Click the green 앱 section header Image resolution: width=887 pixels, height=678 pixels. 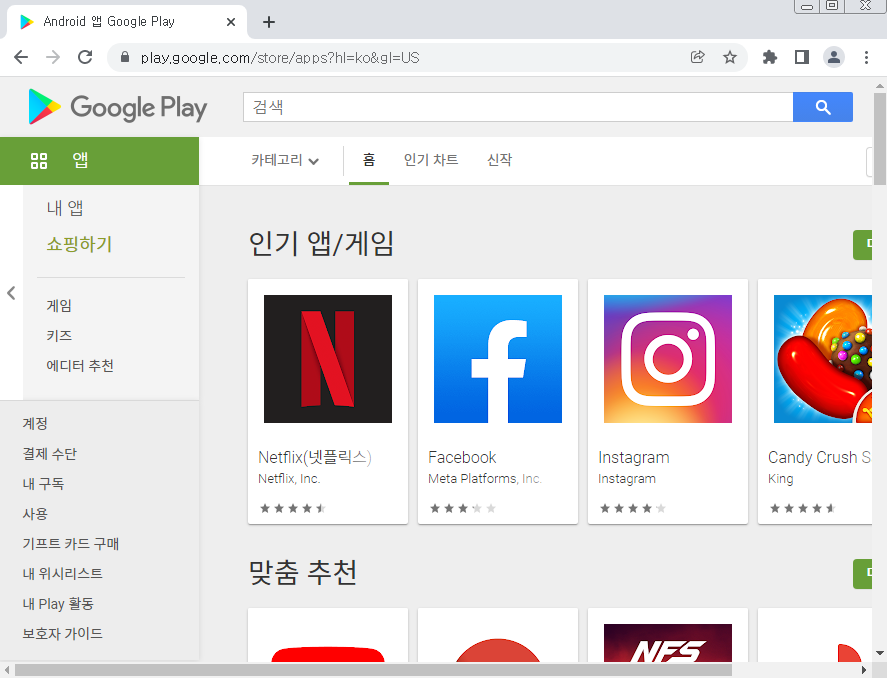[x=100, y=161]
